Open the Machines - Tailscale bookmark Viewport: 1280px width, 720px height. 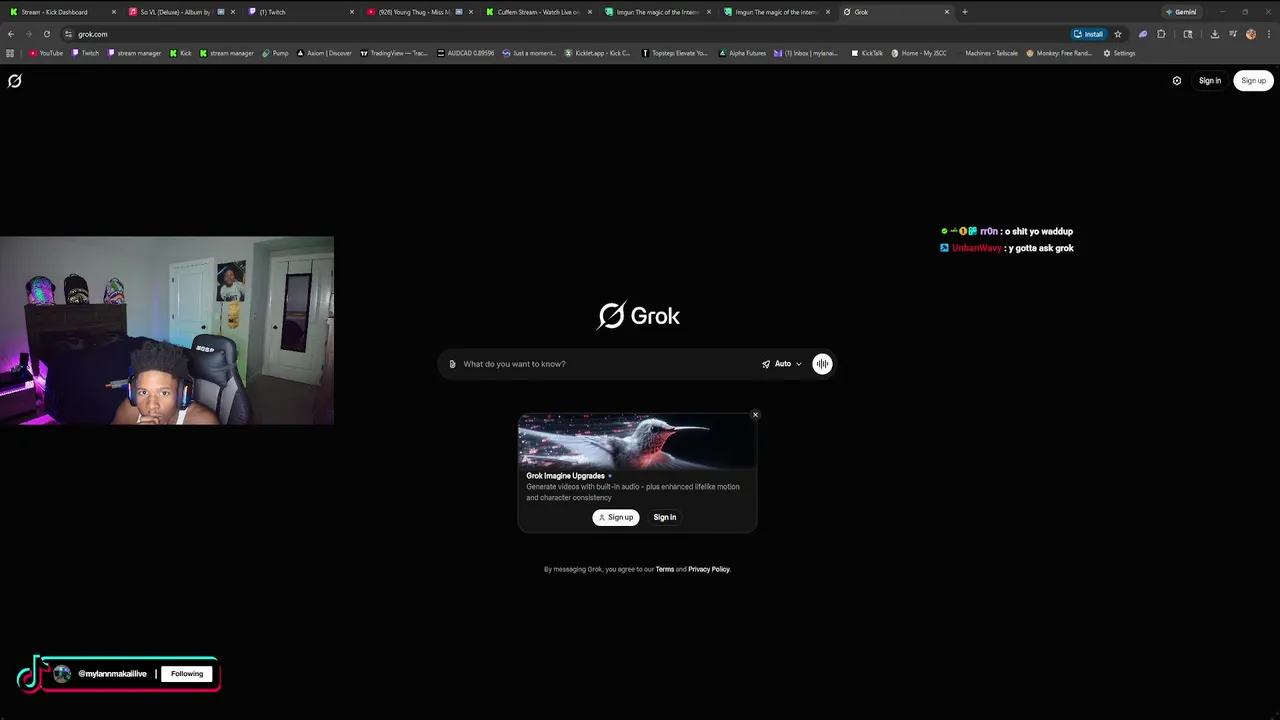click(x=986, y=53)
